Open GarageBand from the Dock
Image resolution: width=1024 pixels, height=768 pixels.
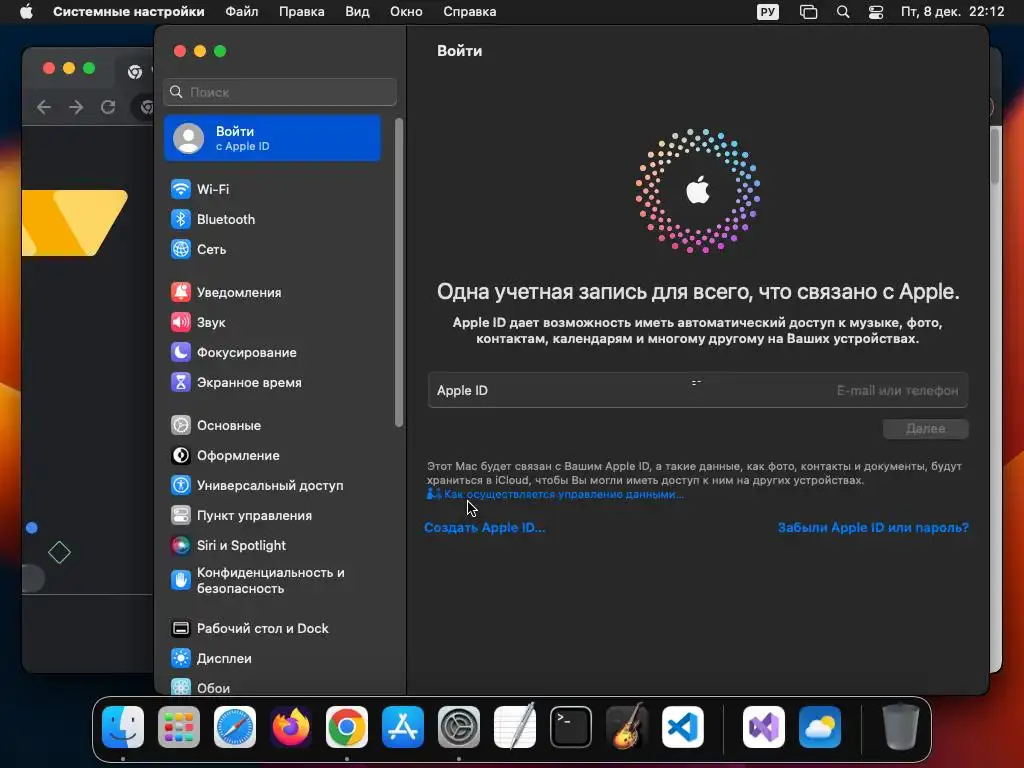(627, 727)
